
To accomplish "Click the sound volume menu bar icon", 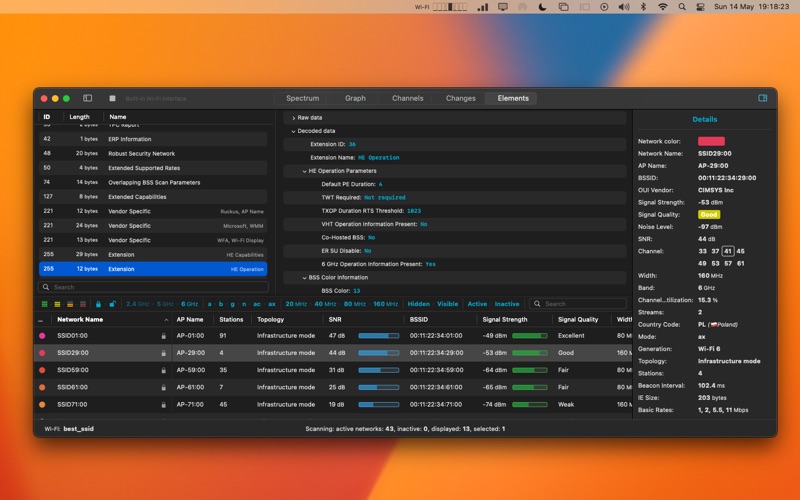I will pyautogui.click(x=623, y=7).
